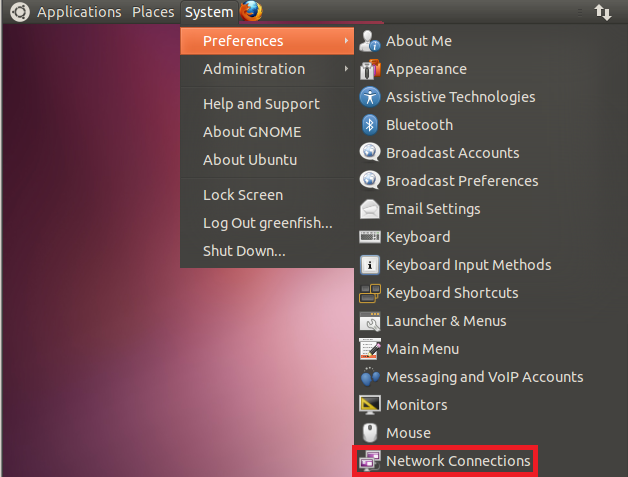Open Network Connections entry
628x477 pixels.
(x=491, y=461)
